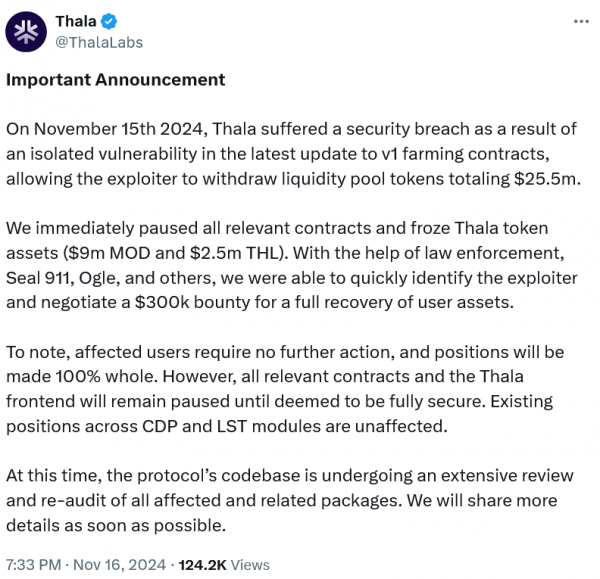Click the paragraph starting "On November 15th 2024"

tap(290, 153)
